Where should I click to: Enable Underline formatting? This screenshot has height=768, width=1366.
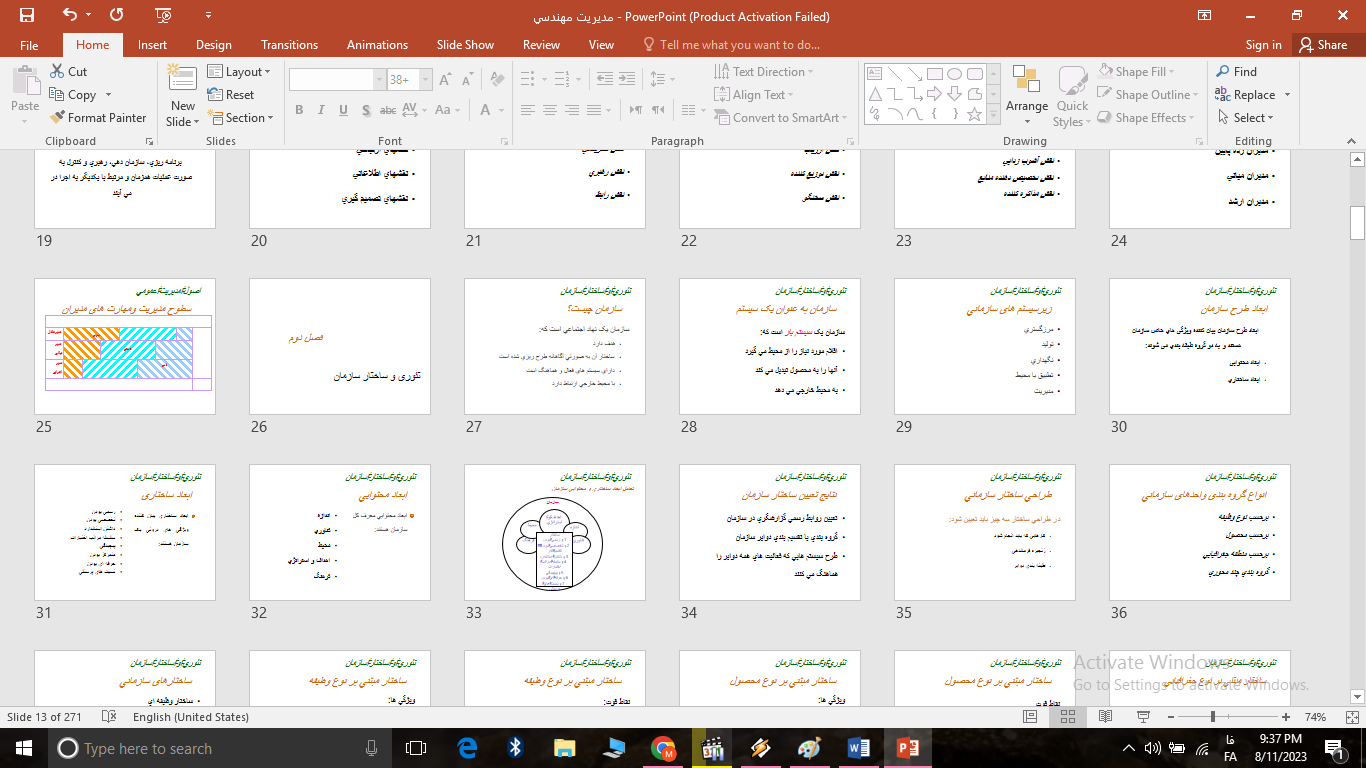point(343,109)
